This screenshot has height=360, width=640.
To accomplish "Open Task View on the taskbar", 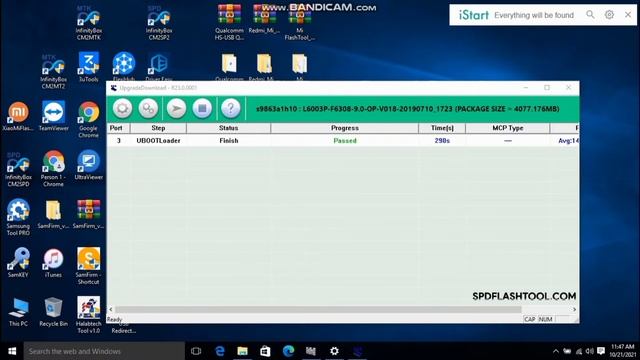I will (196, 351).
